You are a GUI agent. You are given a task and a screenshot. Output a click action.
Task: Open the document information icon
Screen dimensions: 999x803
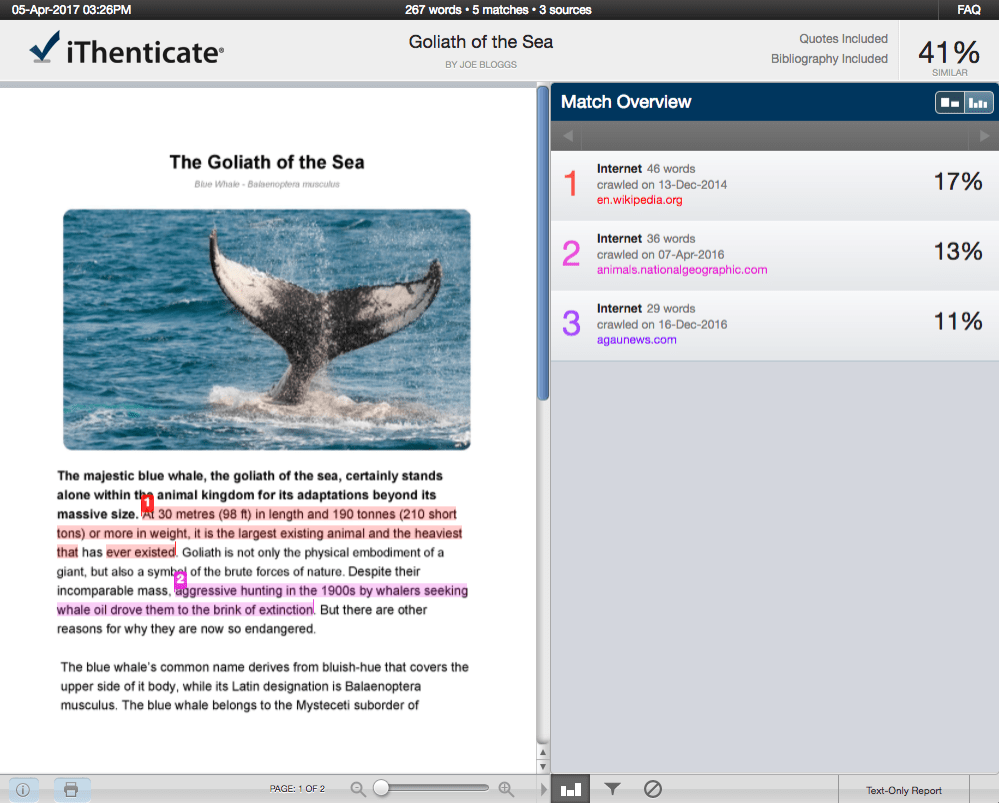[x=22, y=789]
